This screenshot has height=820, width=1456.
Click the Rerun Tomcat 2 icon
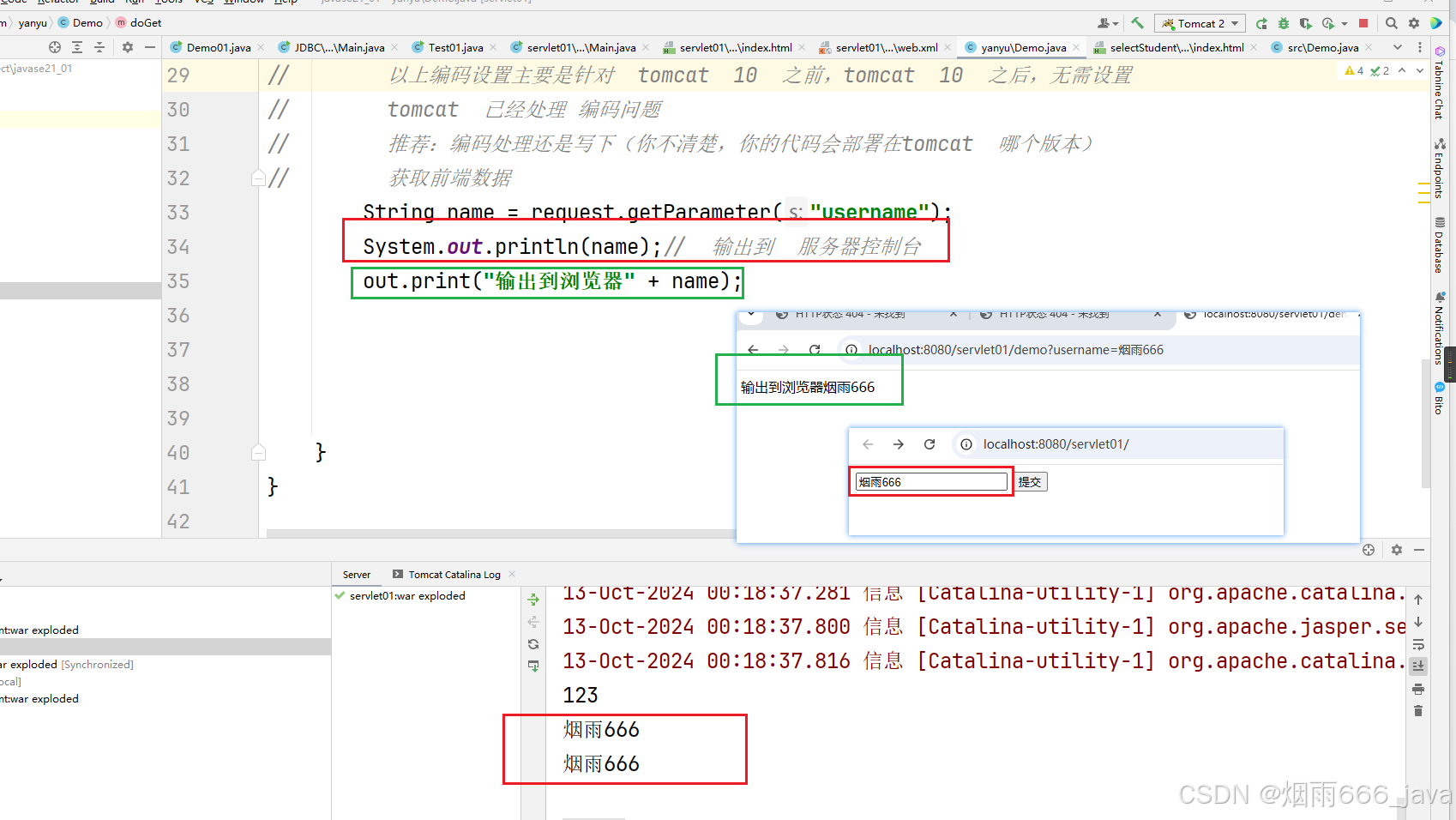tap(1261, 23)
